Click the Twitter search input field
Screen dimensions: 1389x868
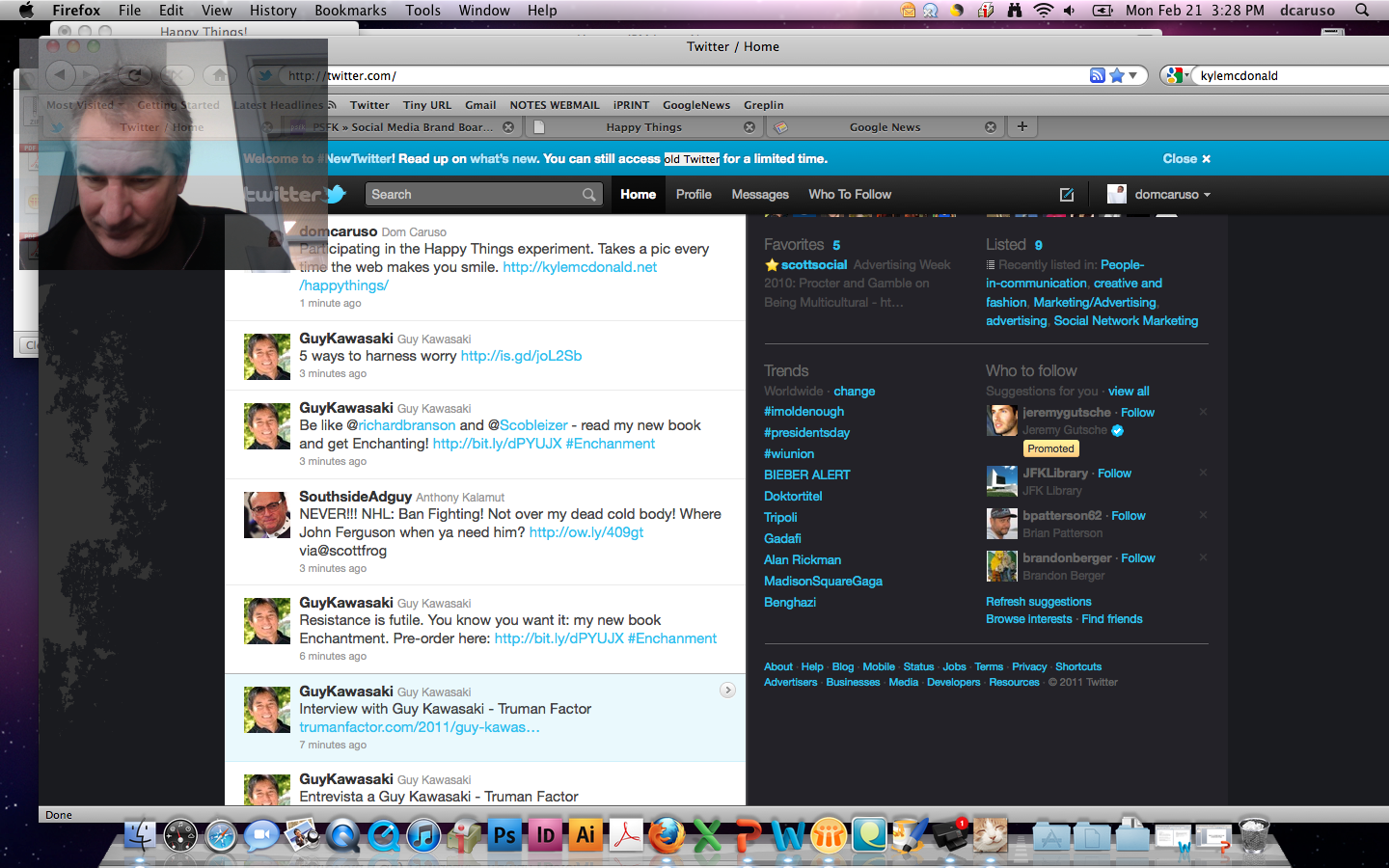(473, 195)
